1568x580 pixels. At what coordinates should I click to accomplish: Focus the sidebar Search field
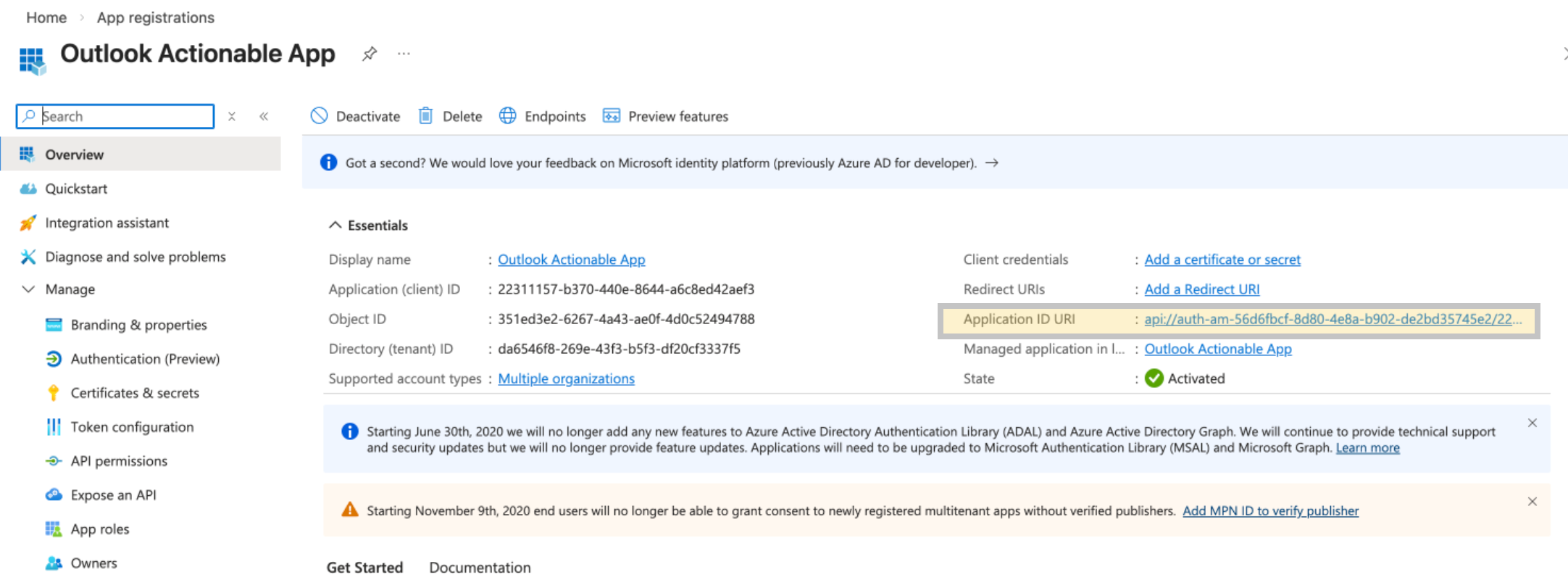115,116
